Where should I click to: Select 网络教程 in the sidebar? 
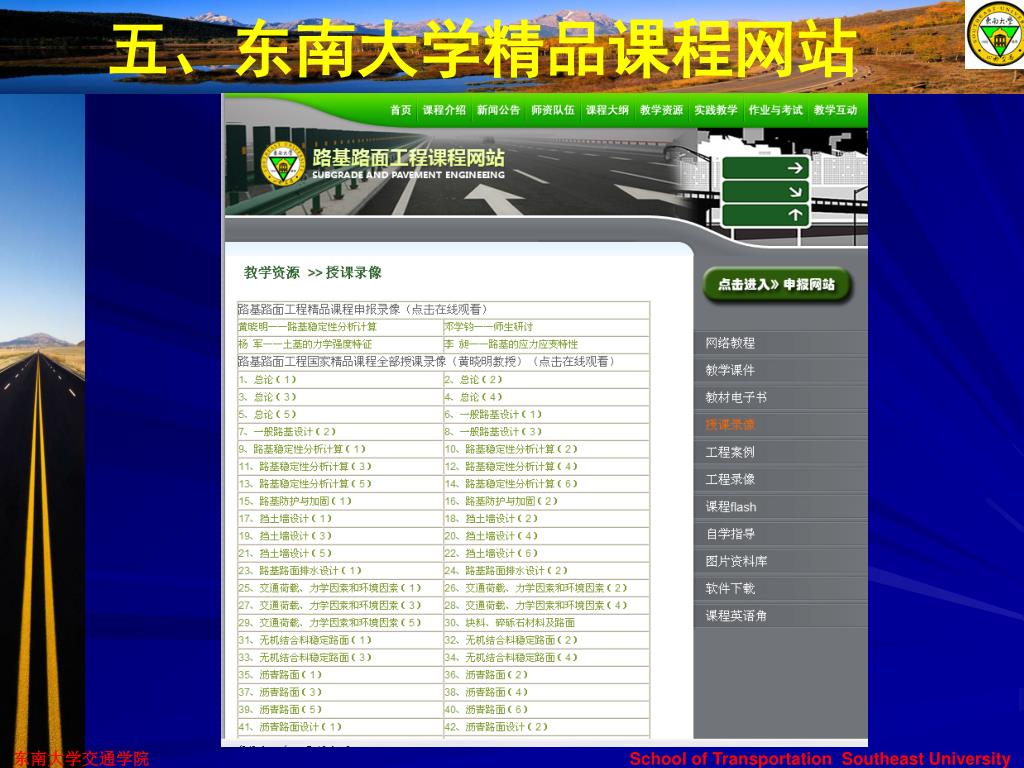(x=730, y=343)
